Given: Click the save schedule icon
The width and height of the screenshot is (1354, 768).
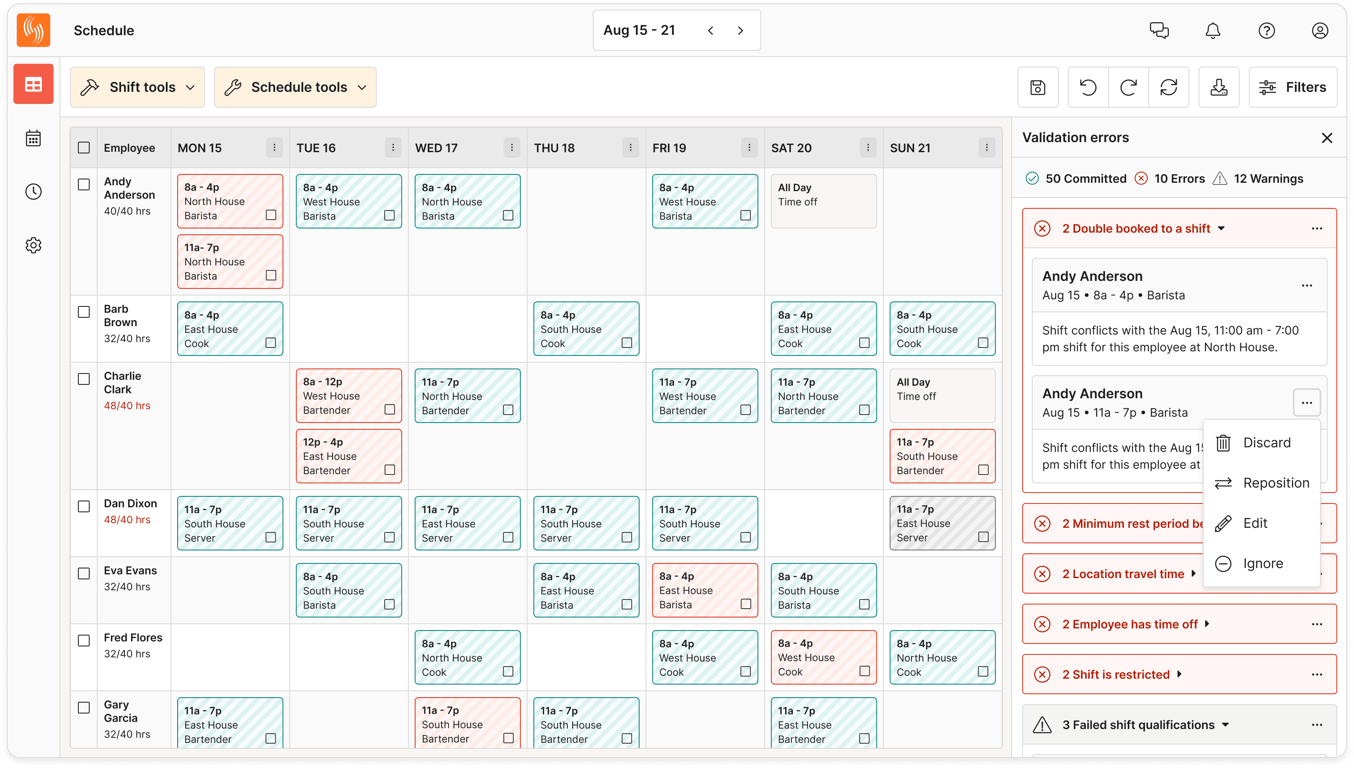Looking at the screenshot, I should pos(1038,88).
